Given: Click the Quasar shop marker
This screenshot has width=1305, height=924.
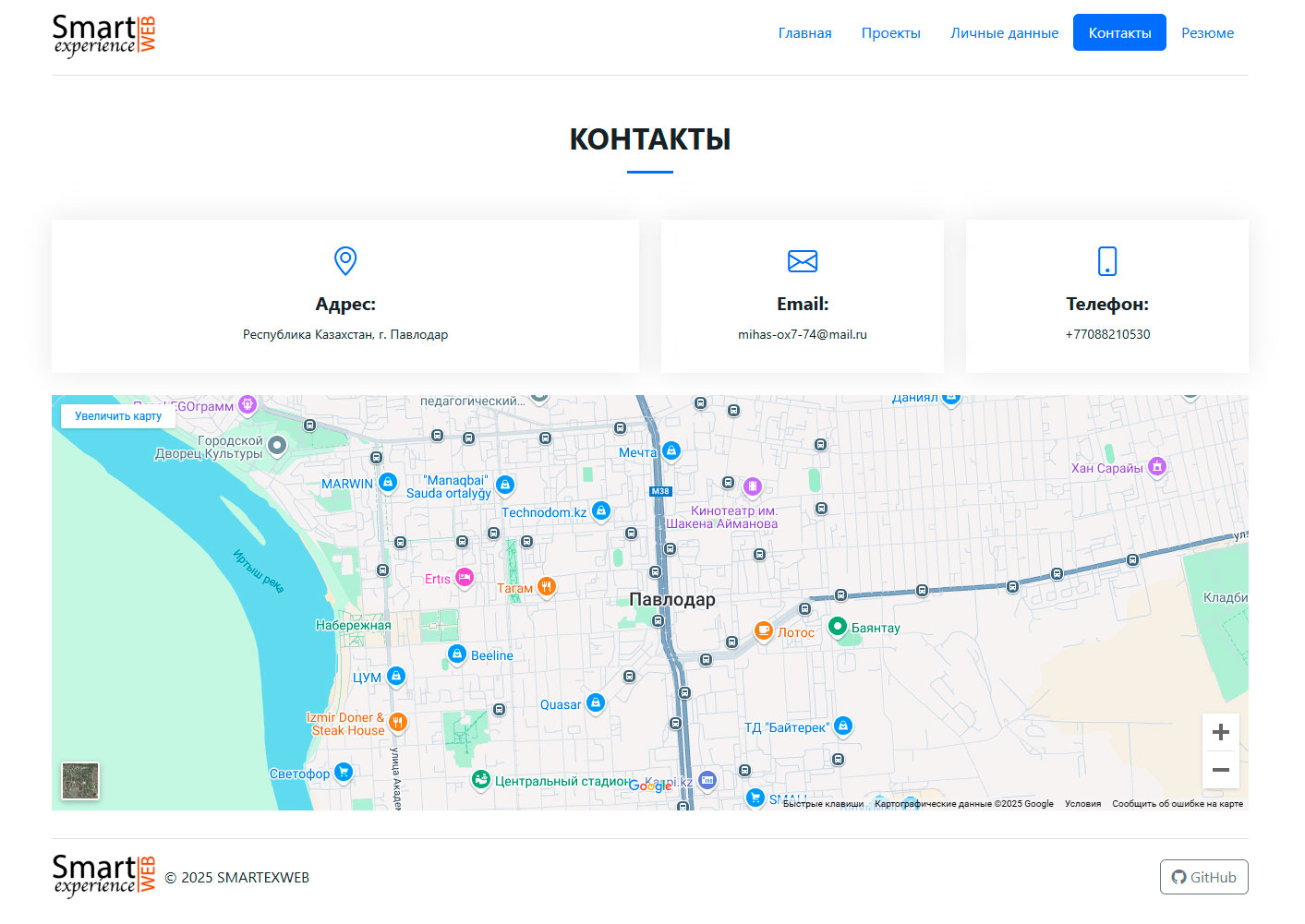Looking at the screenshot, I should [x=596, y=703].
